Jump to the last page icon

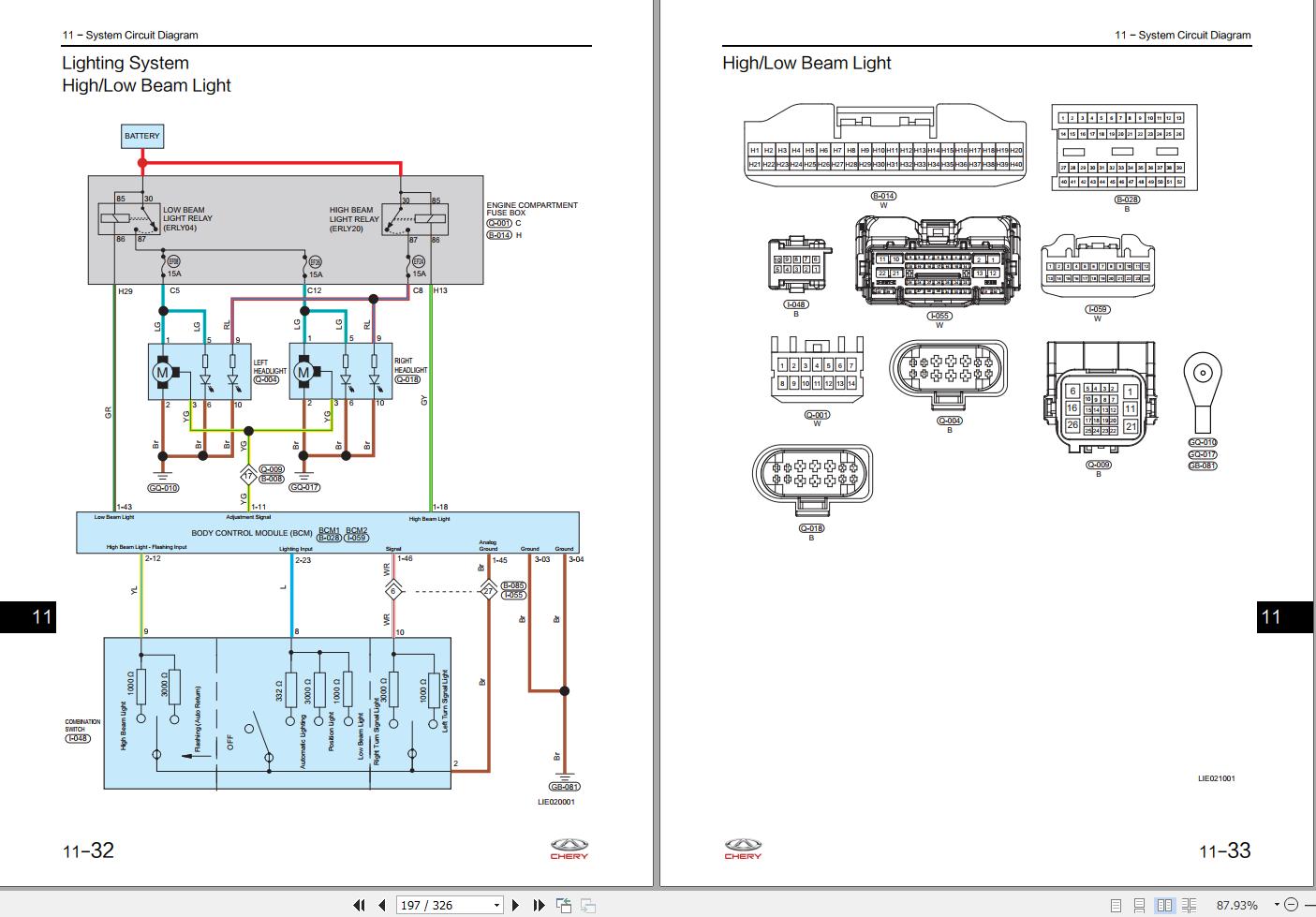pos(537,905)
